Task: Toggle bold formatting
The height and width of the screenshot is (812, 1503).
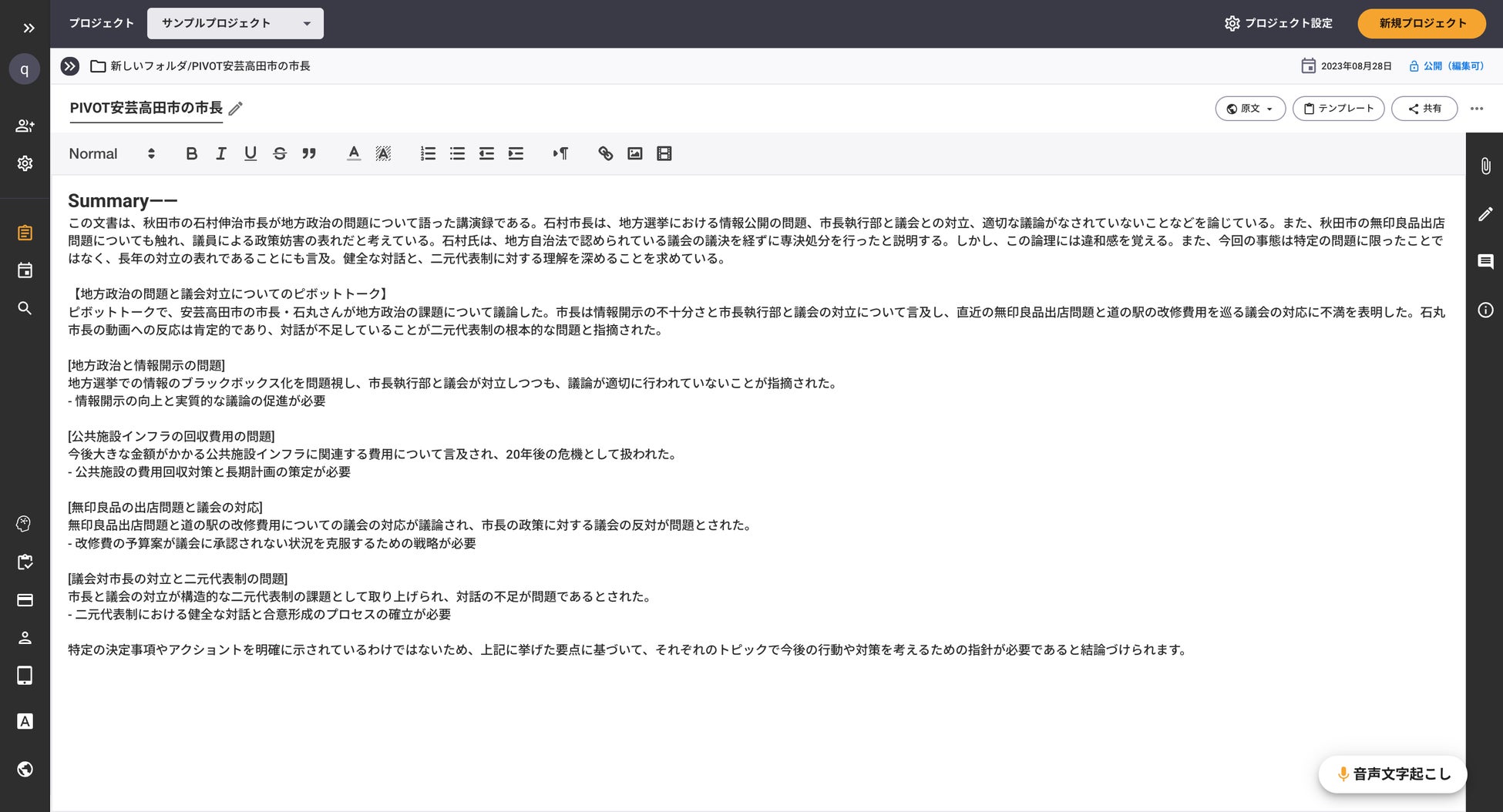Action: (192, 153)
